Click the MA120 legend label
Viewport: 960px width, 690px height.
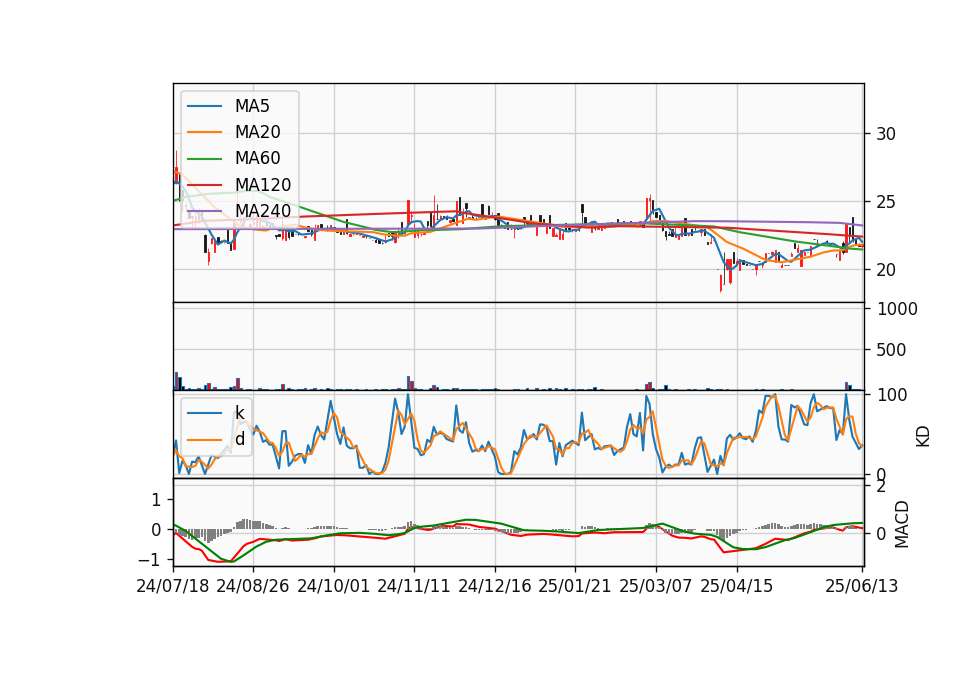[x=263, y=185]
